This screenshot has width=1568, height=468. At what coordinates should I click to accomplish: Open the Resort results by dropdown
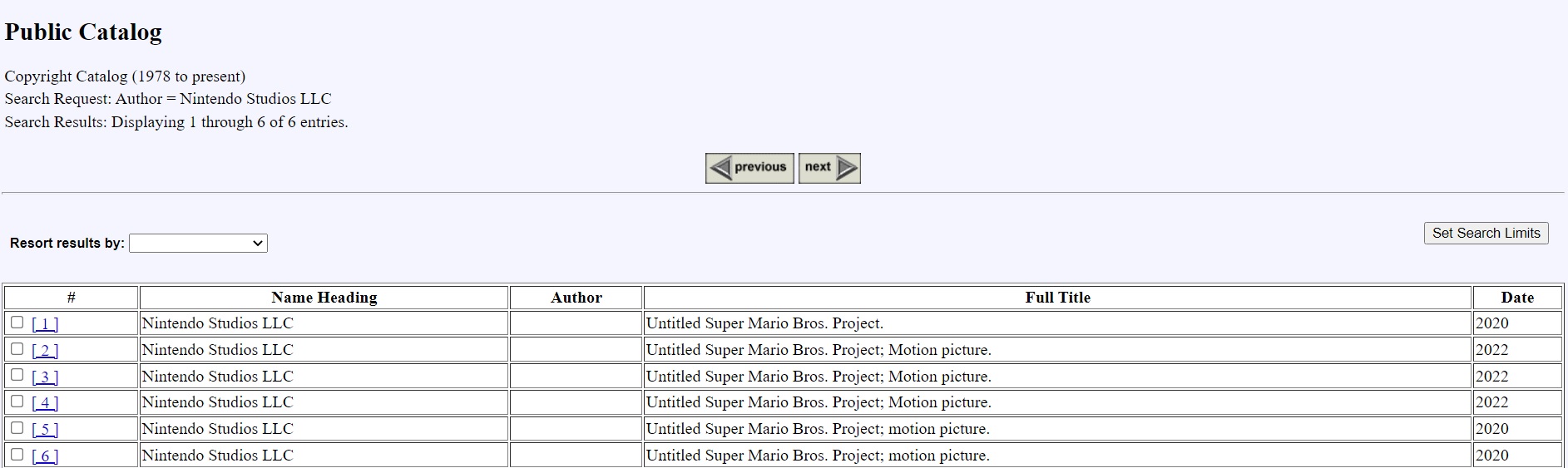[198, 243]
